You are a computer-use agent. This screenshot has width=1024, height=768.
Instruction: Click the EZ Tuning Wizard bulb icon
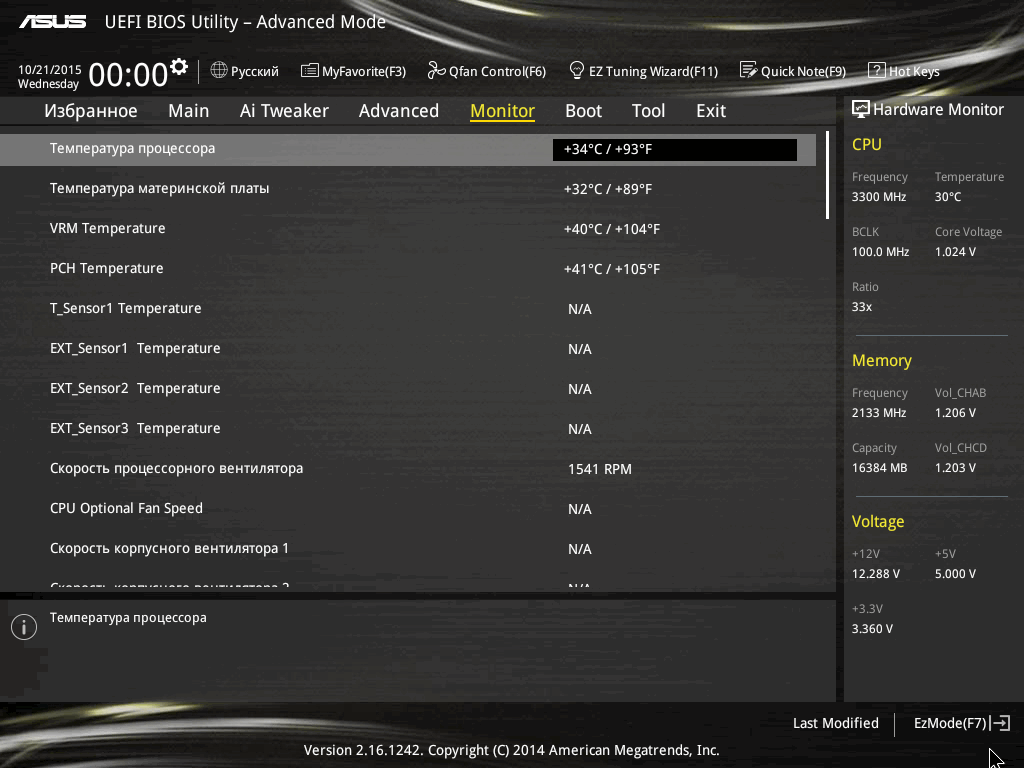coord(577,70)
